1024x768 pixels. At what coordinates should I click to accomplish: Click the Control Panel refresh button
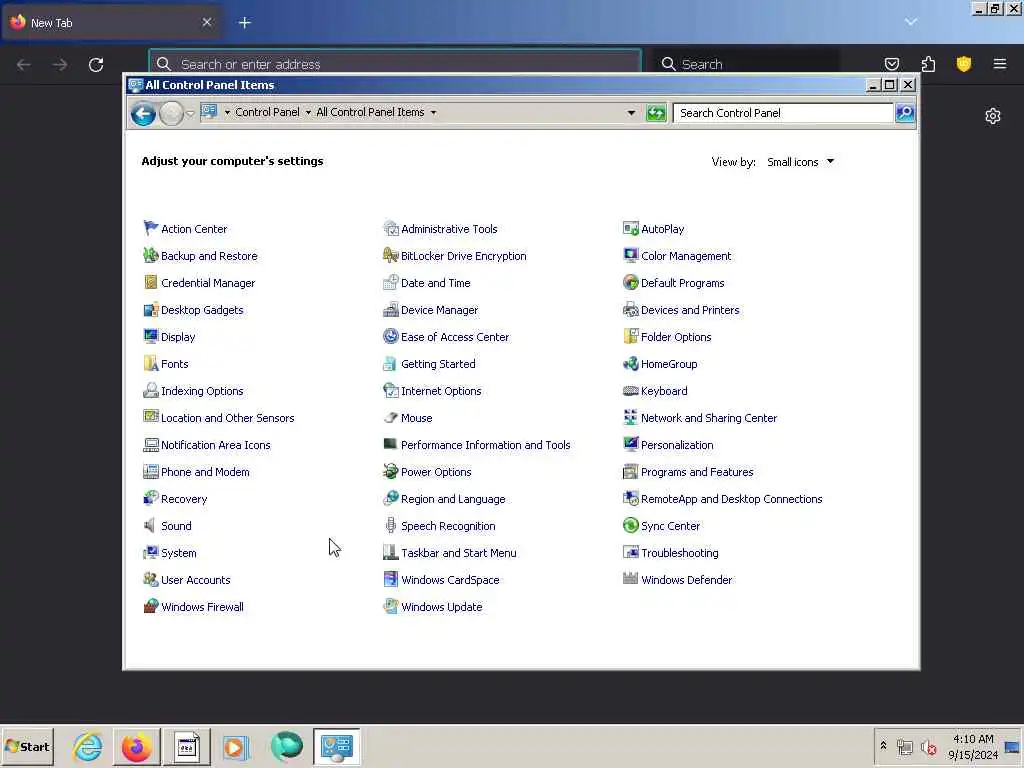656,113
